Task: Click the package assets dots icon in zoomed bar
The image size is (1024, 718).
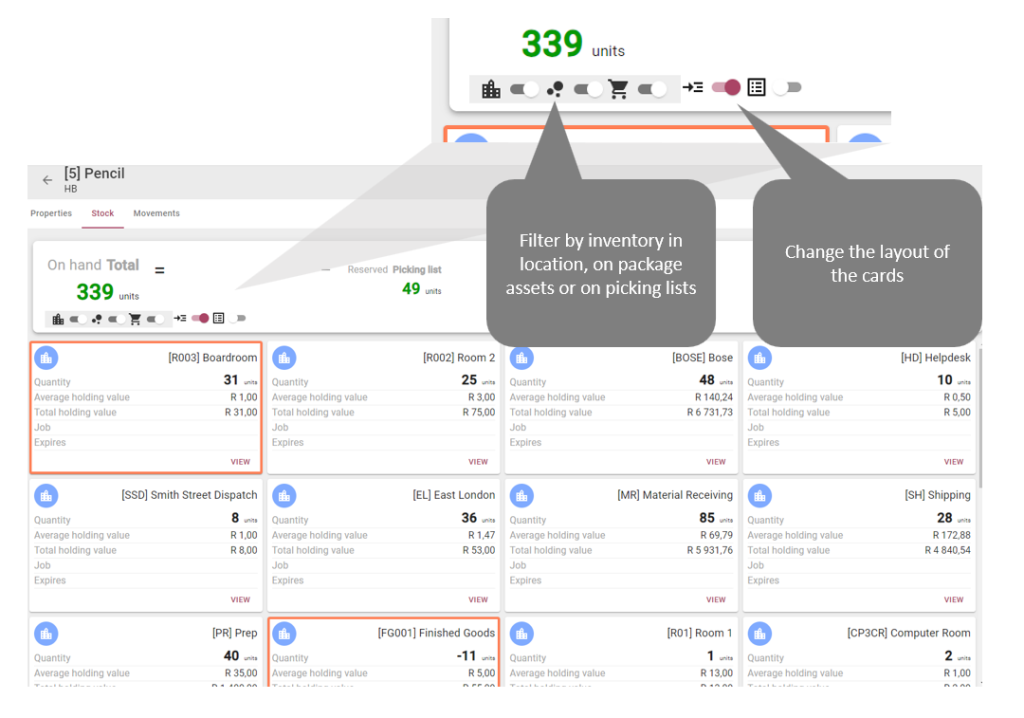Action: pos(556,89)
